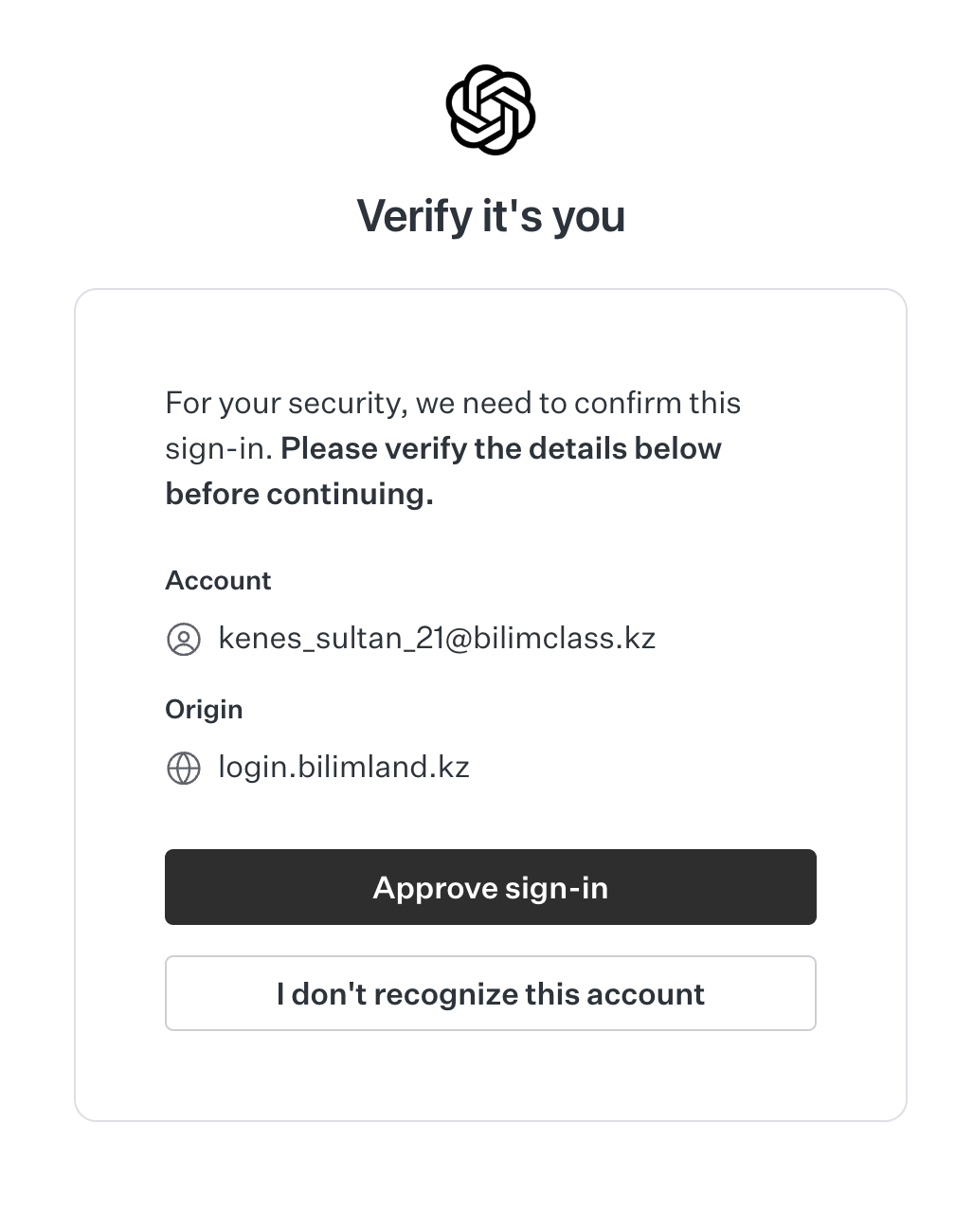Click the "kenes_sultan_21" username in the email
Screen dimensions: 955x1232
coord(331,638)
